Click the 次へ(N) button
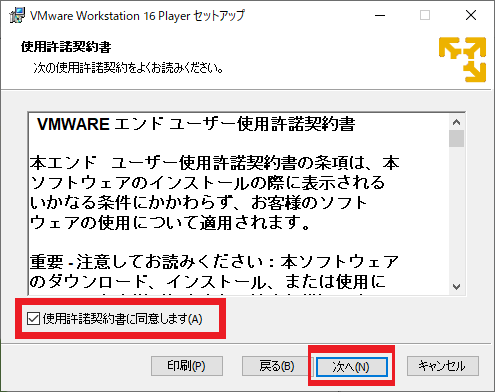The image size is (495, 392). (x=352, y=367)
